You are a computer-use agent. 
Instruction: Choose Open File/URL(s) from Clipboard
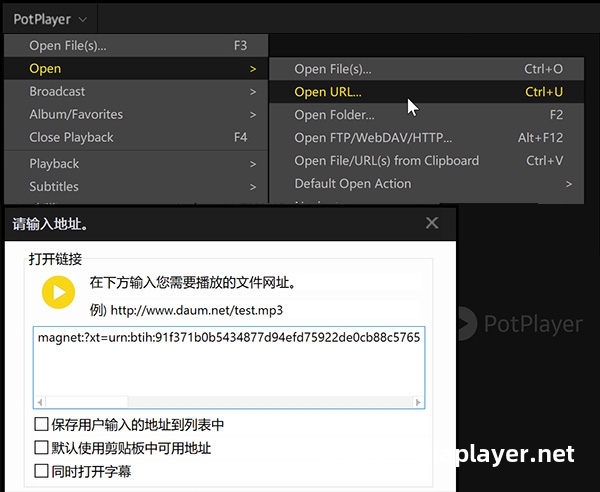(x=427, y=161)
